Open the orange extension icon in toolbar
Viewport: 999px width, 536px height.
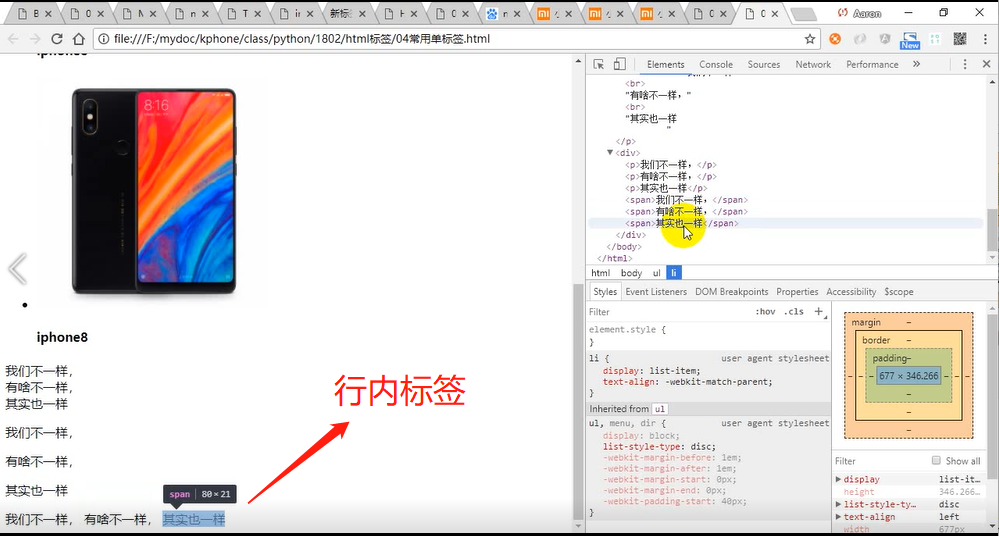(835, 39)
